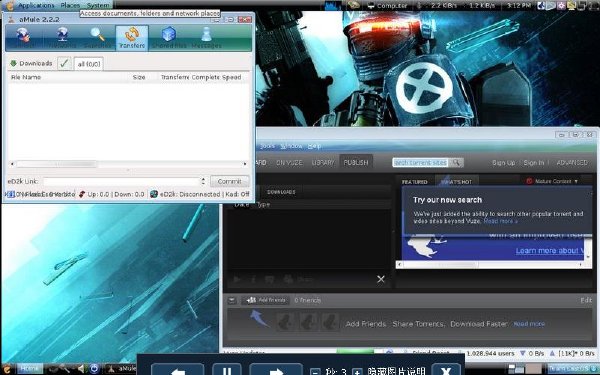Select the Transfers toolbar icon
Image resolution: width=600 pixels, height=375 pixels.
(132, 38)
